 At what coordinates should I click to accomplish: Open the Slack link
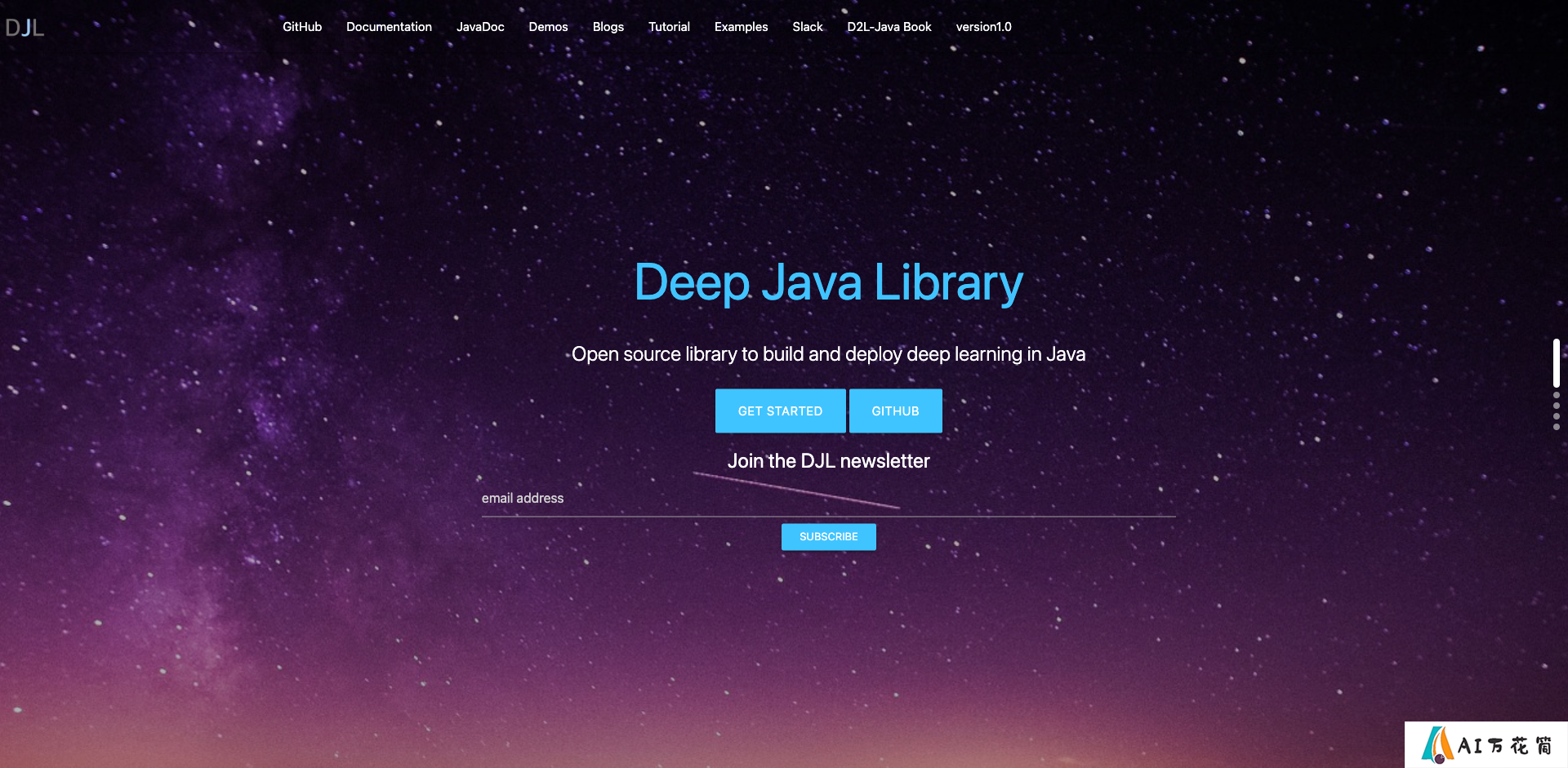coord(808,27)
